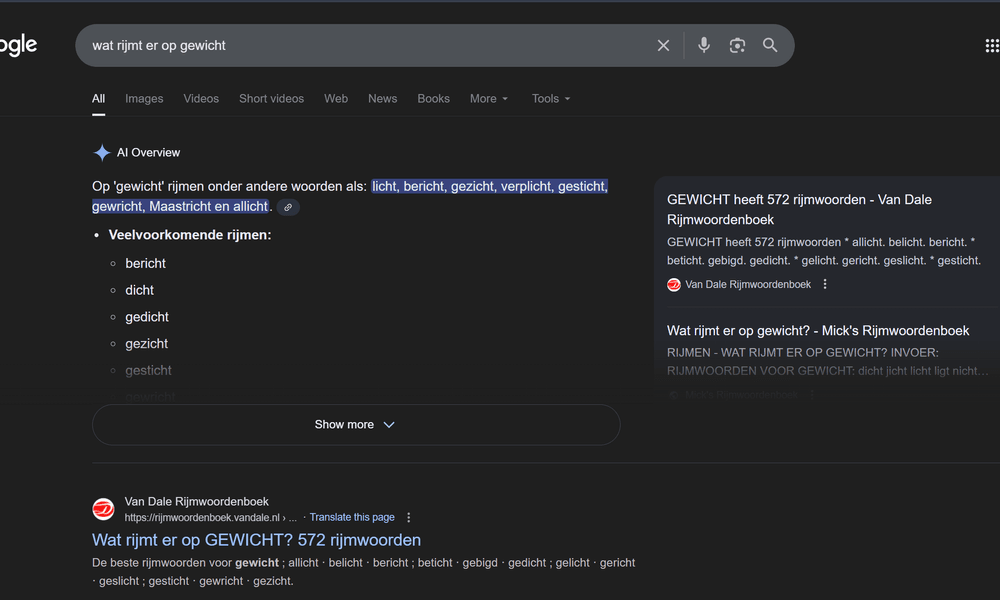Open Google Lens camera icon

[x=737, y=44]
